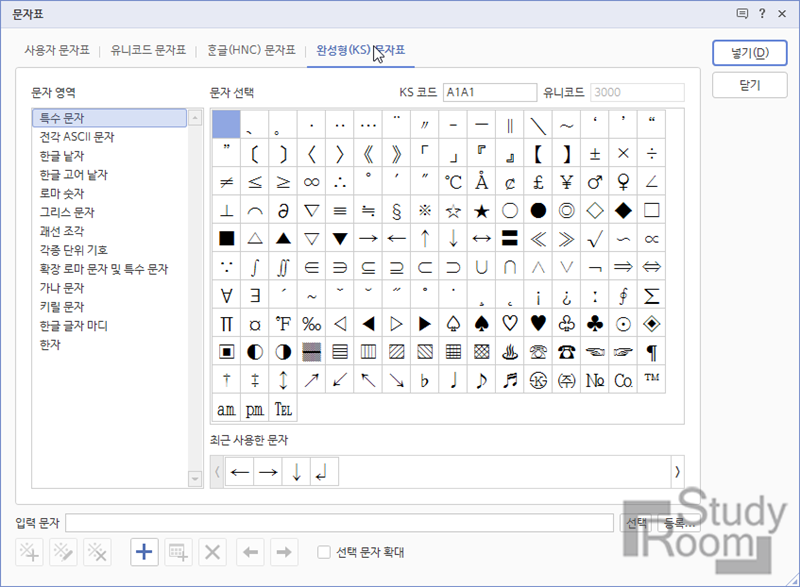Select the female sign ♀ character
This screenshot has width=800, height=587.
[x=623, y=182]
